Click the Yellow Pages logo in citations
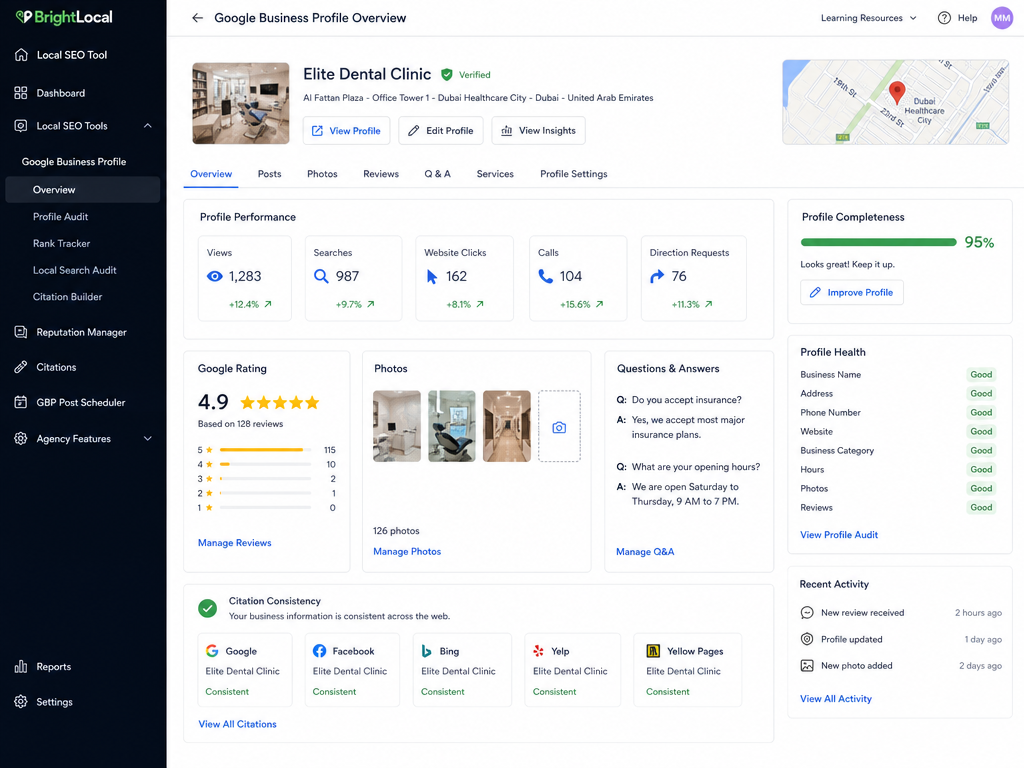 point(653,650)
